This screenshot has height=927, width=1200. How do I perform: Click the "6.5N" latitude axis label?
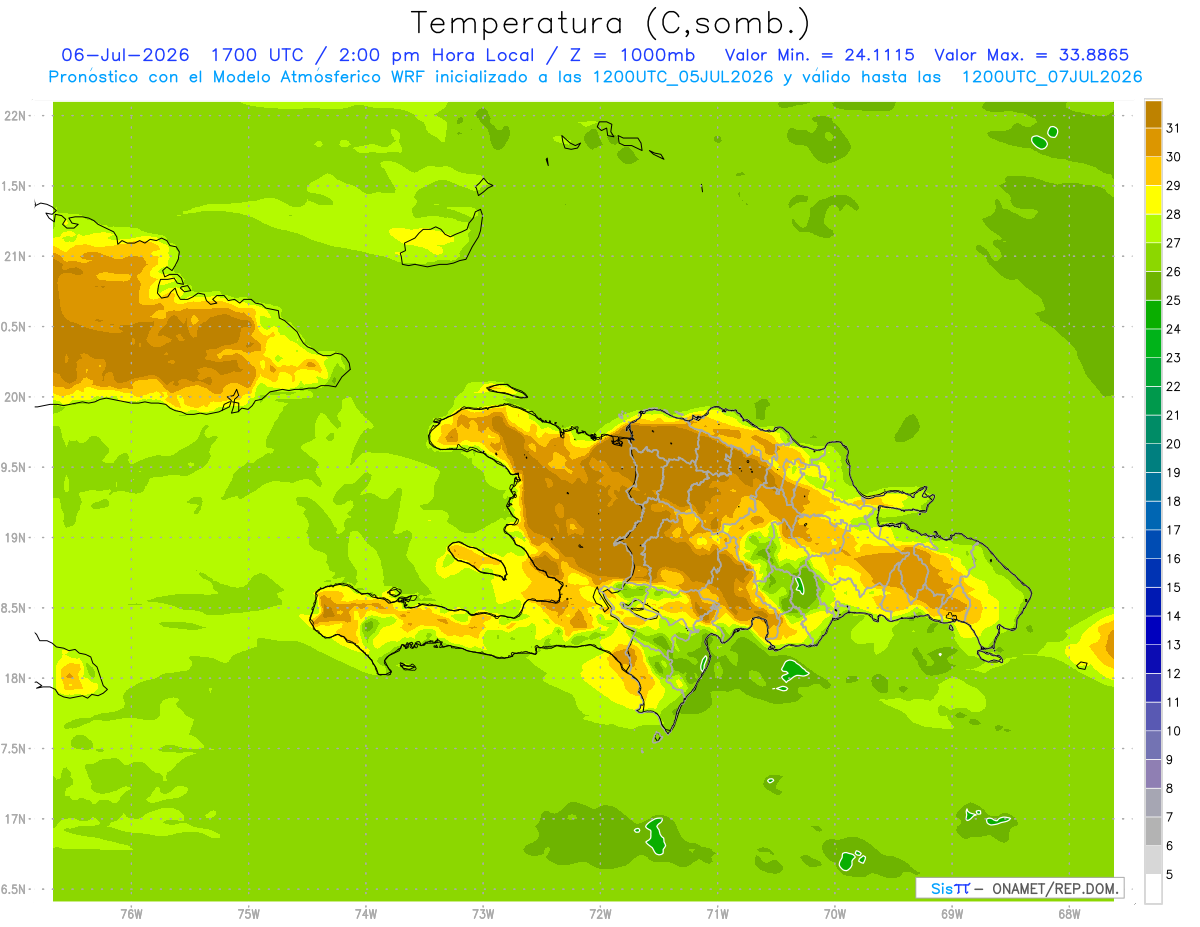(15, 890)
